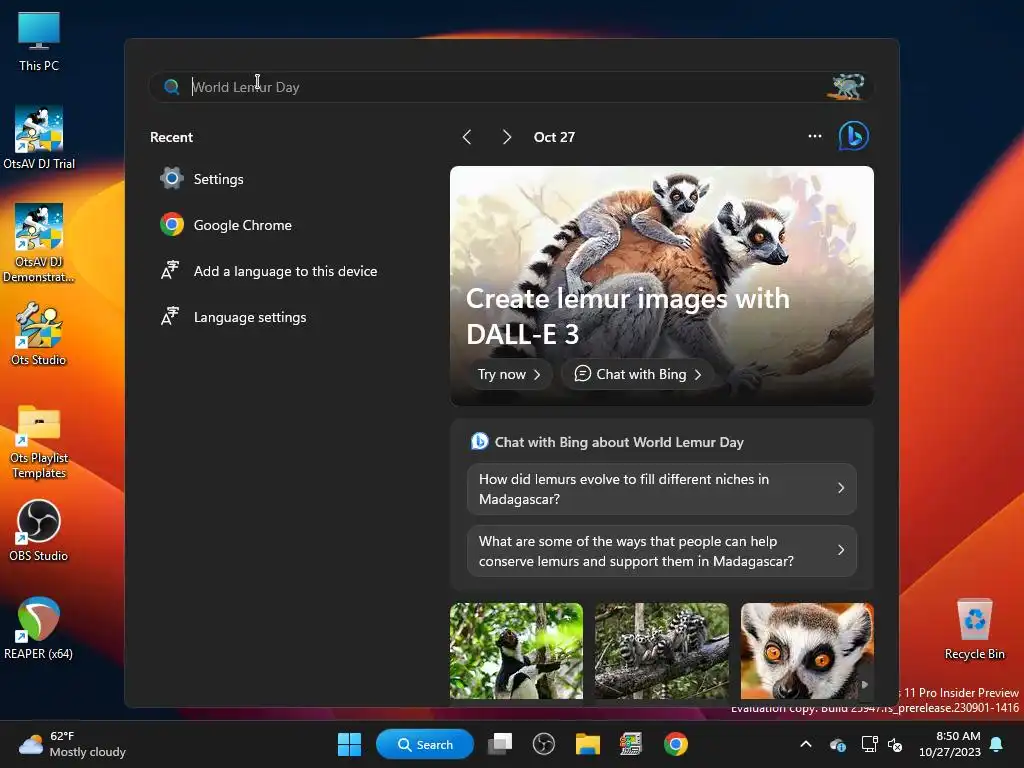1024x768 pixels.
Task: Click the taskbar Search button
Action: click(425, 744)
